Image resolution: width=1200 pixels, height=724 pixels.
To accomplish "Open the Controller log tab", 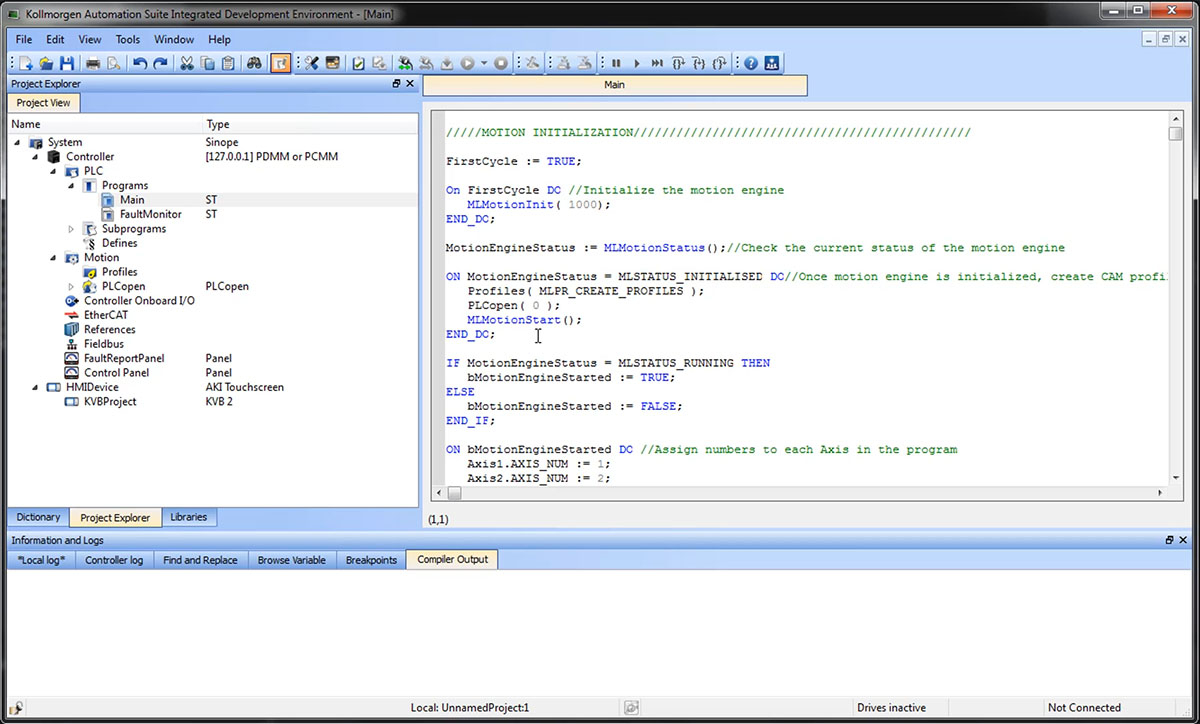I will click(x=114, y=560).
